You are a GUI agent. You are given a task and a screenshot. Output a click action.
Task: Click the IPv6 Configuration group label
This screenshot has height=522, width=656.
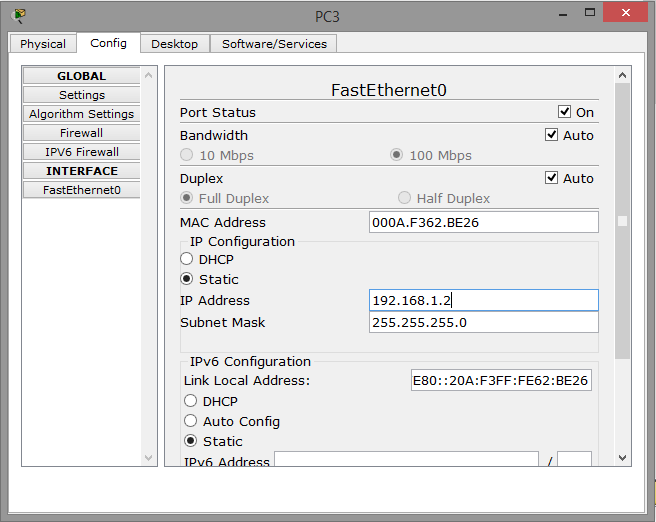point(250,361)
